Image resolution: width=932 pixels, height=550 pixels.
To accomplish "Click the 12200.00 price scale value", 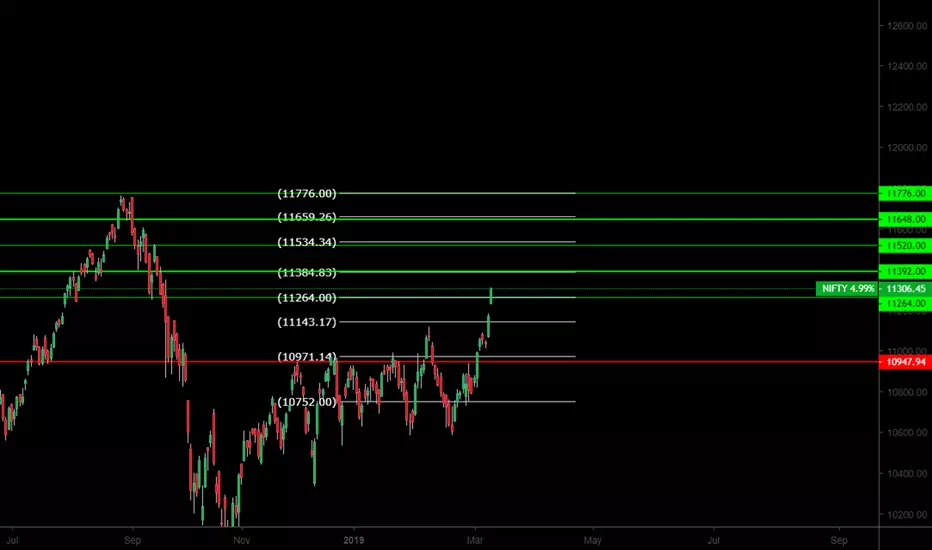I will click(906, 107).
